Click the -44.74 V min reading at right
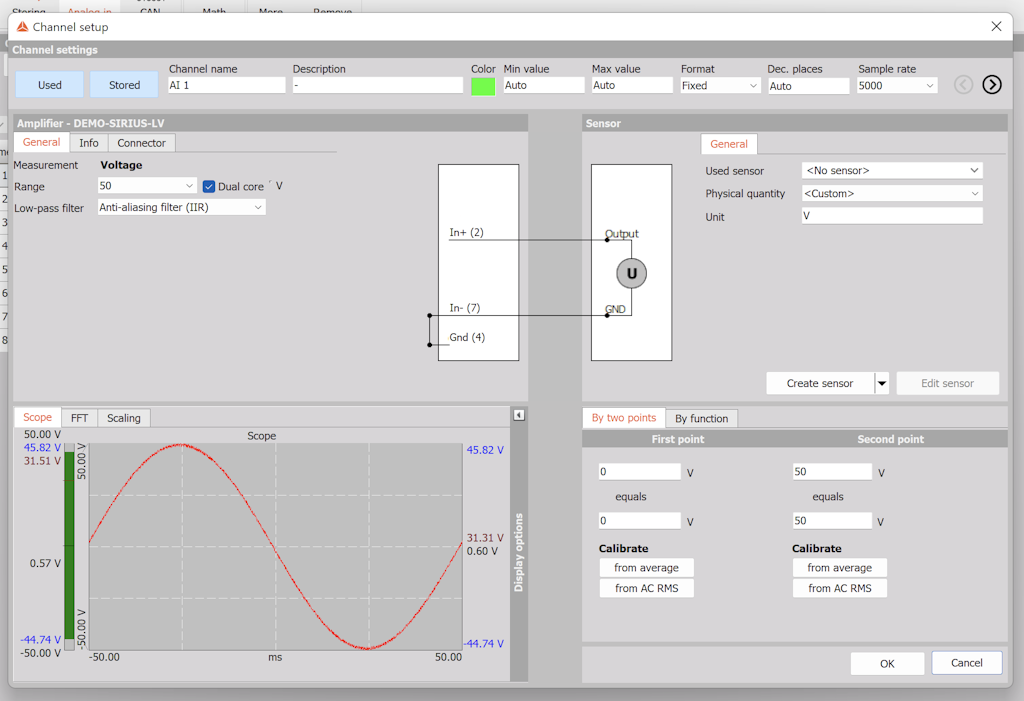1024x701 pixels. (484, 644)
